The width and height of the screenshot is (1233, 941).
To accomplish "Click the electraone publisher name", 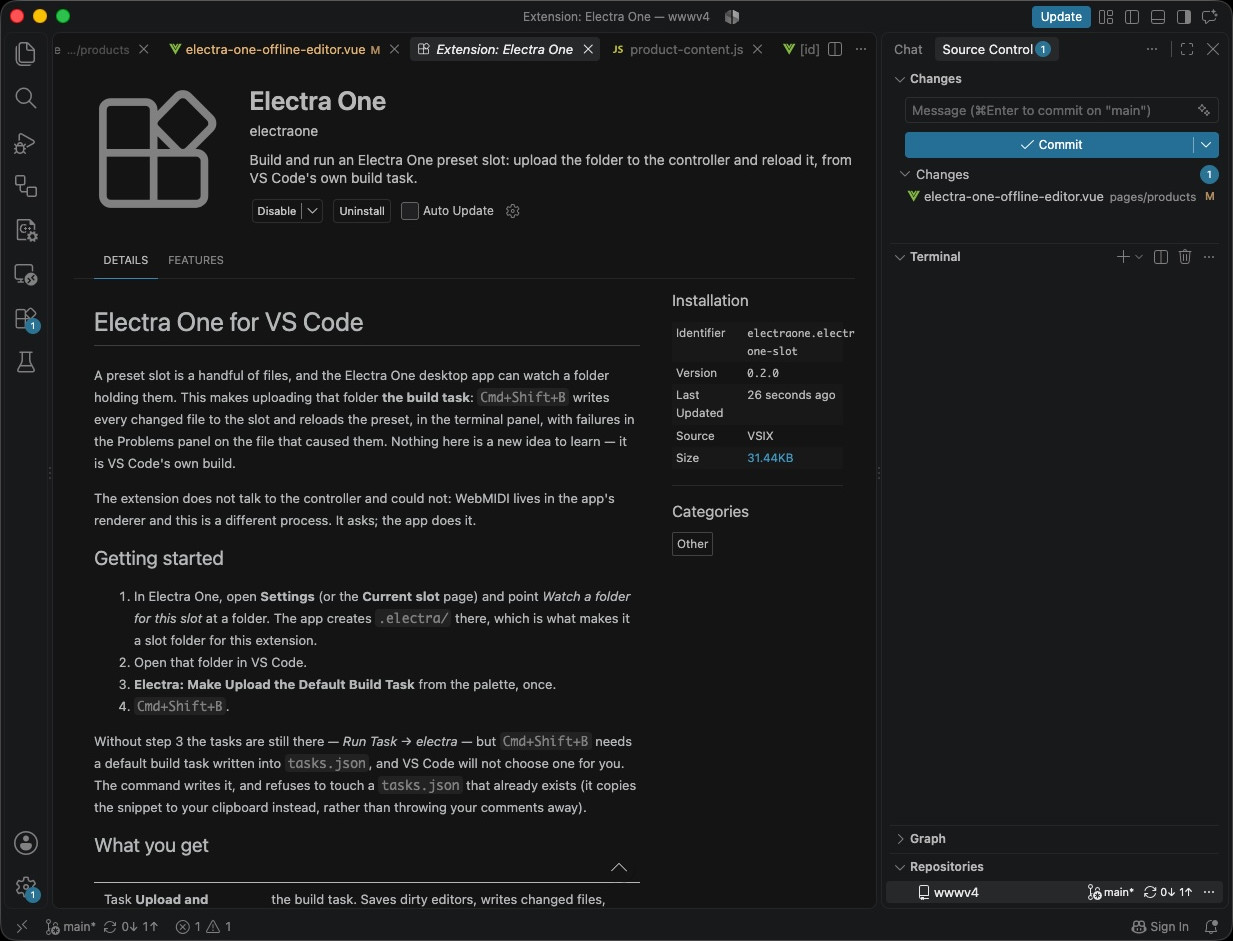I will click(284, 131).
